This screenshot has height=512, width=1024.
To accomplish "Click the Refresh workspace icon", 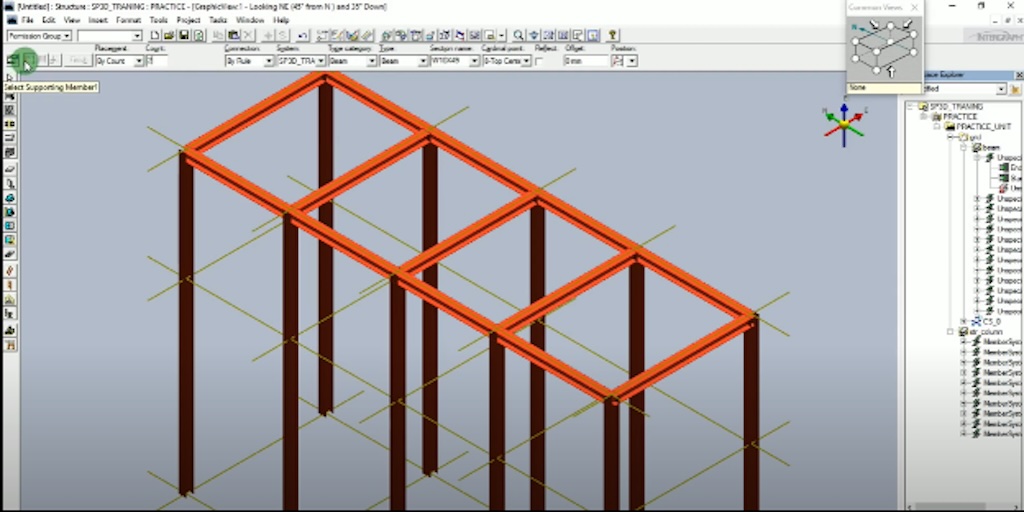I will [199, 35].
